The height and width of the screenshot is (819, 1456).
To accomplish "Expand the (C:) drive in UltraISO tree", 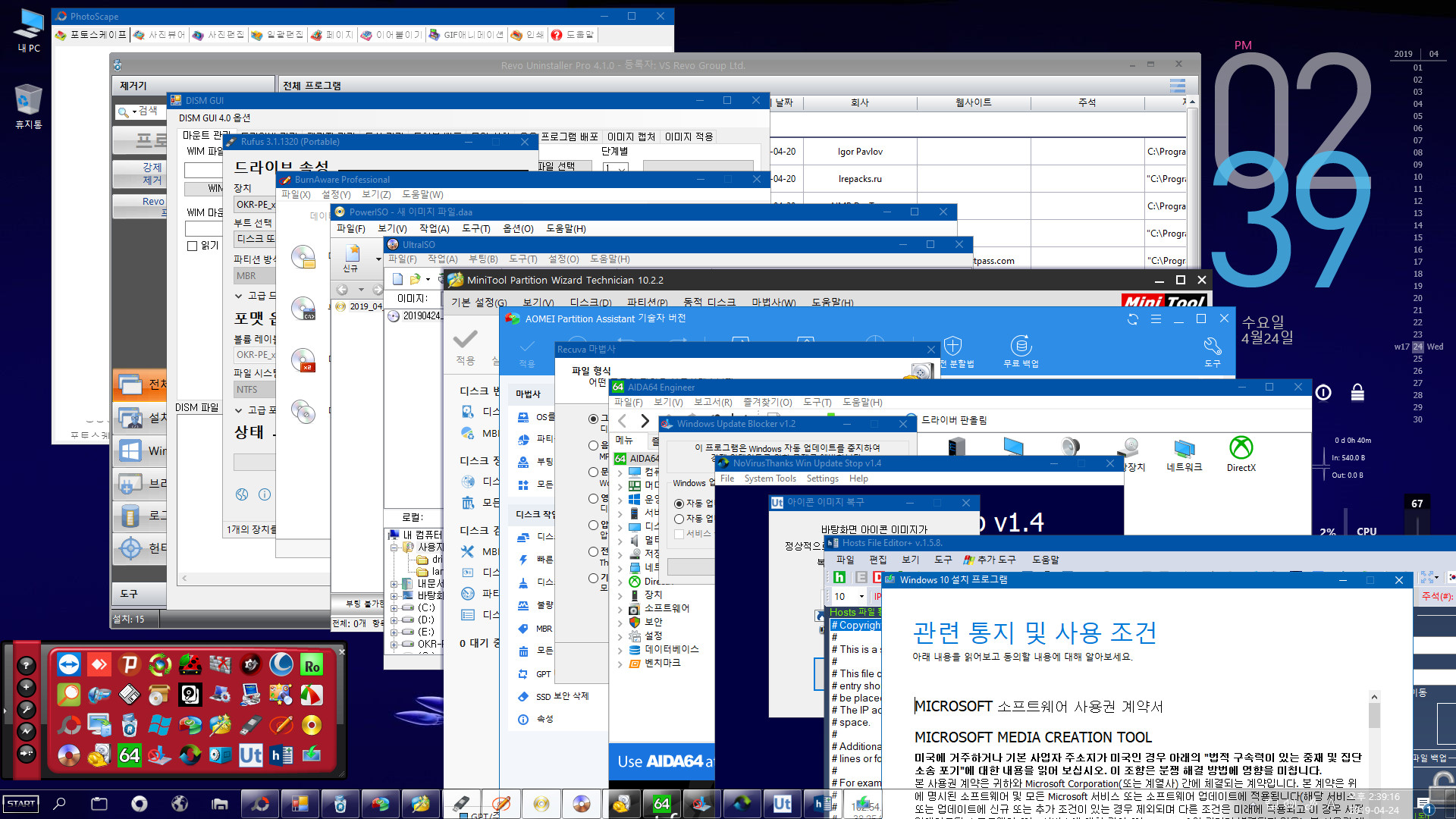I will (394, 608).
